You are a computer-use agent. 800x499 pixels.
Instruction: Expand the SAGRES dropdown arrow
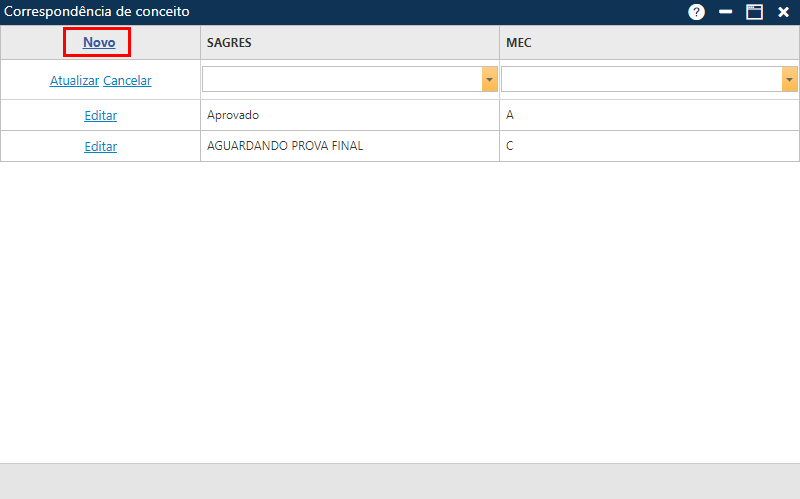489,79
